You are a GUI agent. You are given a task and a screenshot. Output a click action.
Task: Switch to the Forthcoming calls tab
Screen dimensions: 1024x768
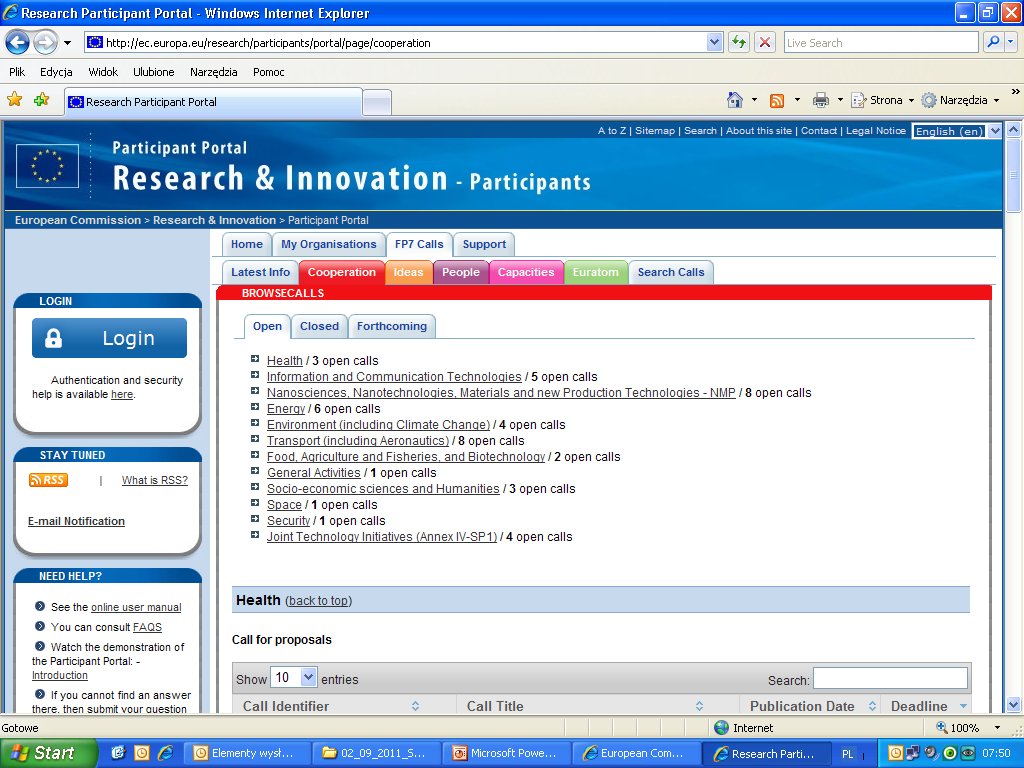(392, 326)
